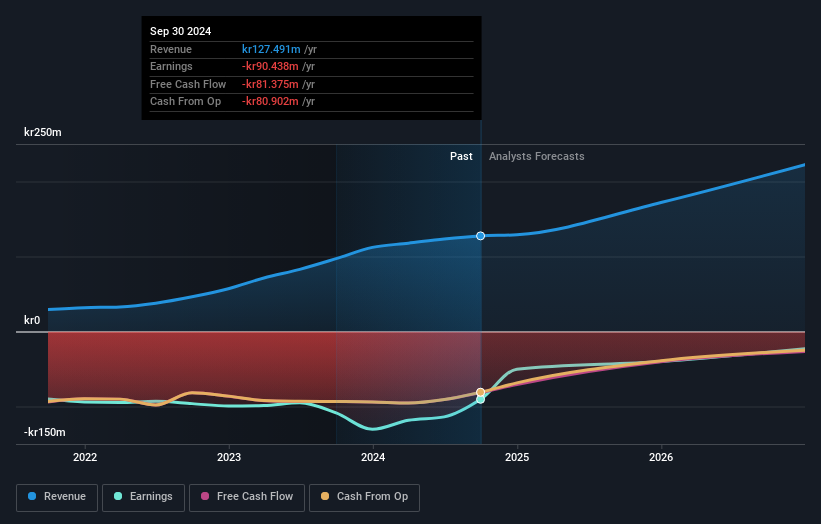Click the Cash From Op label in tooltip
The image size is (821, 524).
tap(185, 102)
